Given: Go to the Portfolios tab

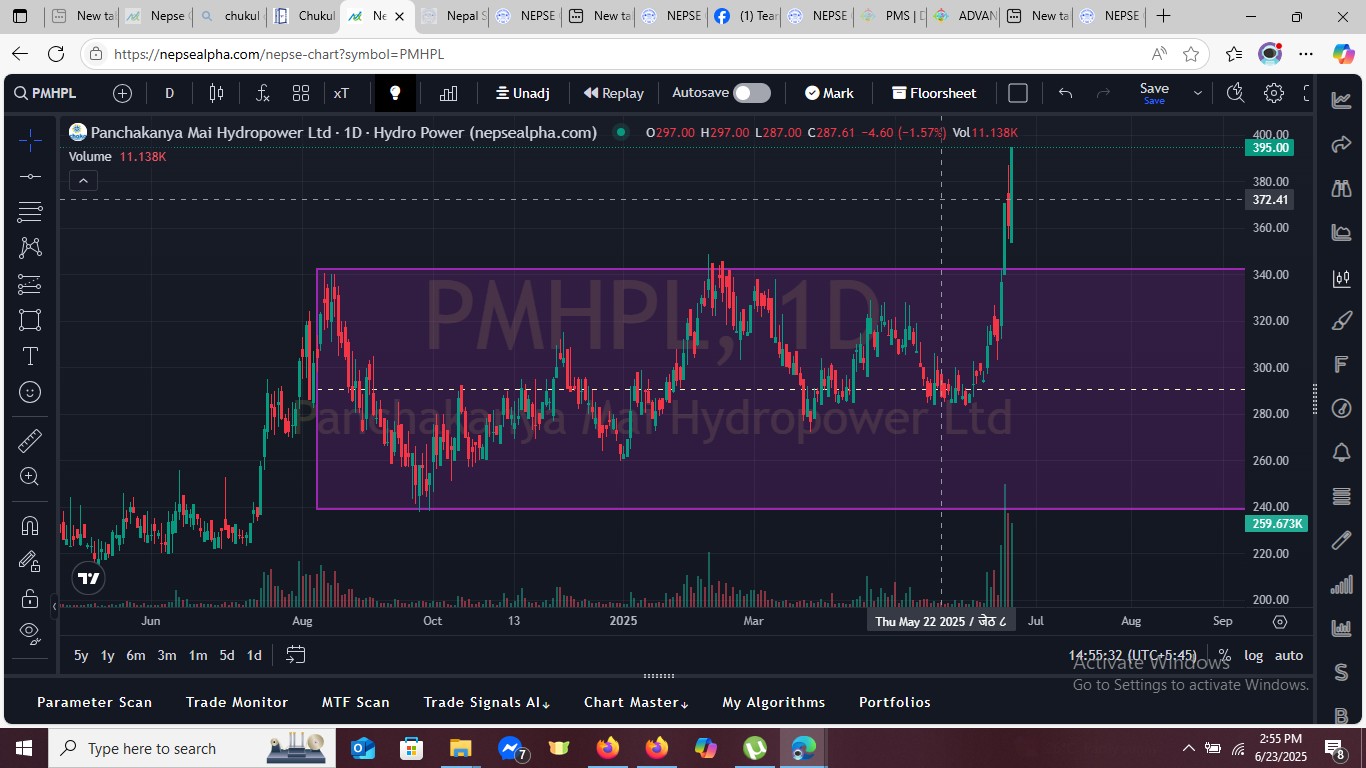Looking at the screenshot, I should 895,702.
